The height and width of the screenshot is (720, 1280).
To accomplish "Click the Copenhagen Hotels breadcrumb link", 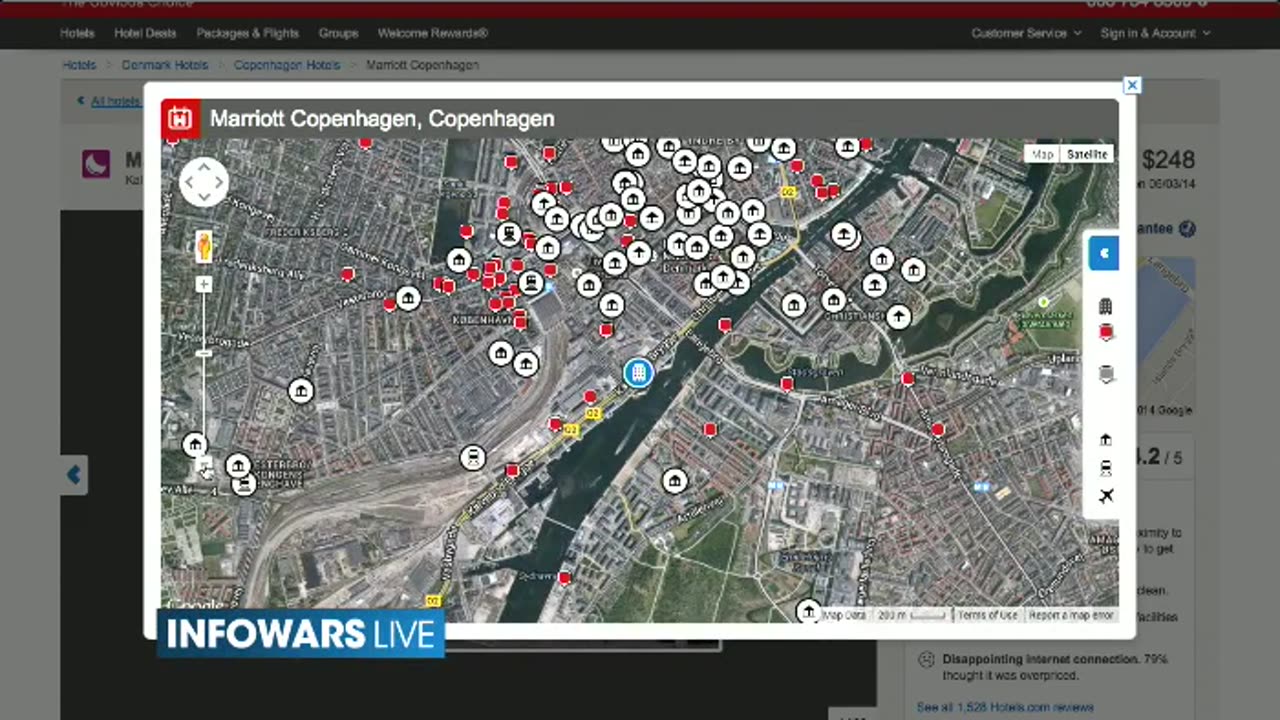I will pos(287,65).
